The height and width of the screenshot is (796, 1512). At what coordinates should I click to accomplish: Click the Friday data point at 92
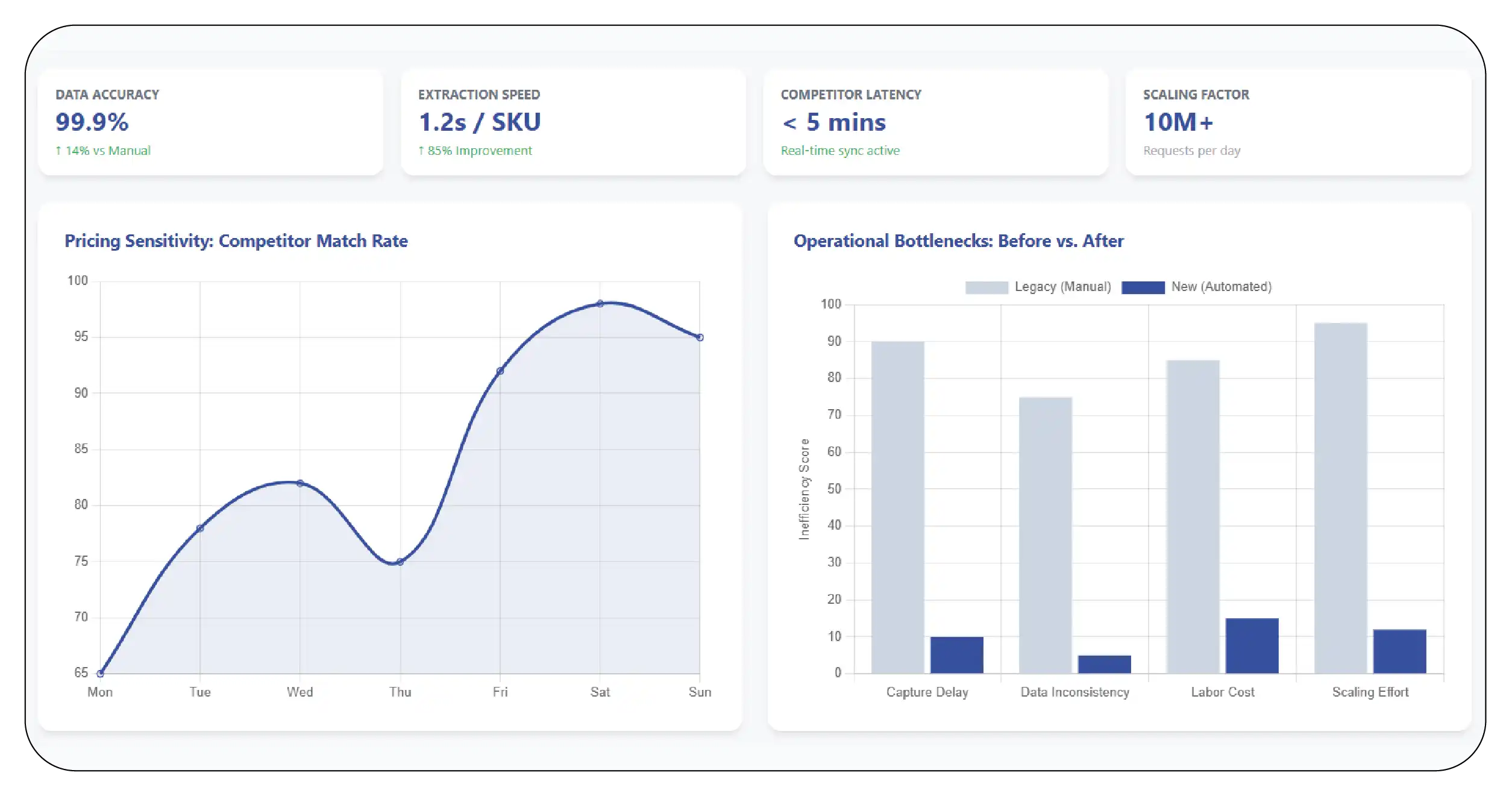(500, 371)
